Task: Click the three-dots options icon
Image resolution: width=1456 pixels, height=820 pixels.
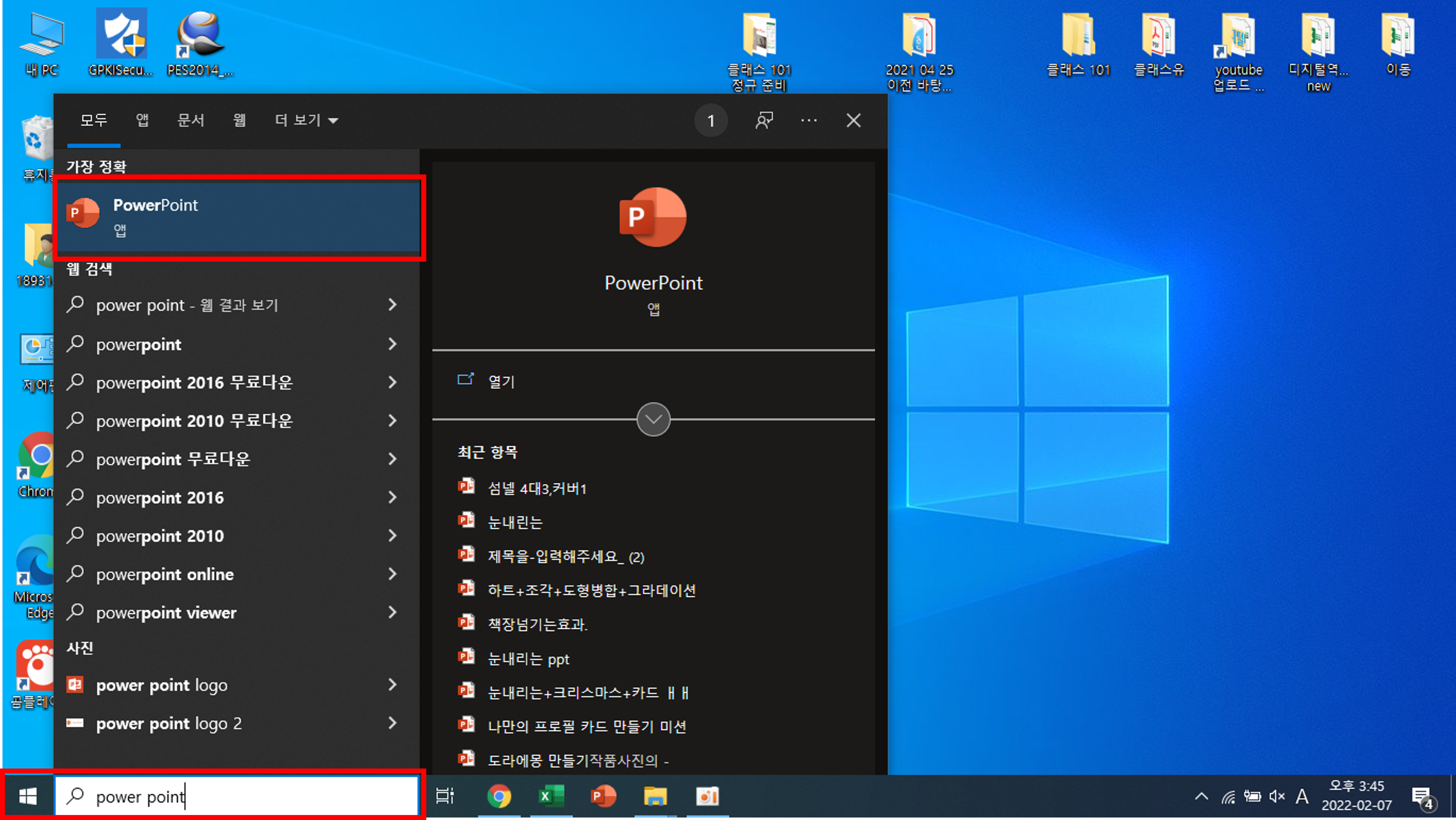Action: pos(808,120)
